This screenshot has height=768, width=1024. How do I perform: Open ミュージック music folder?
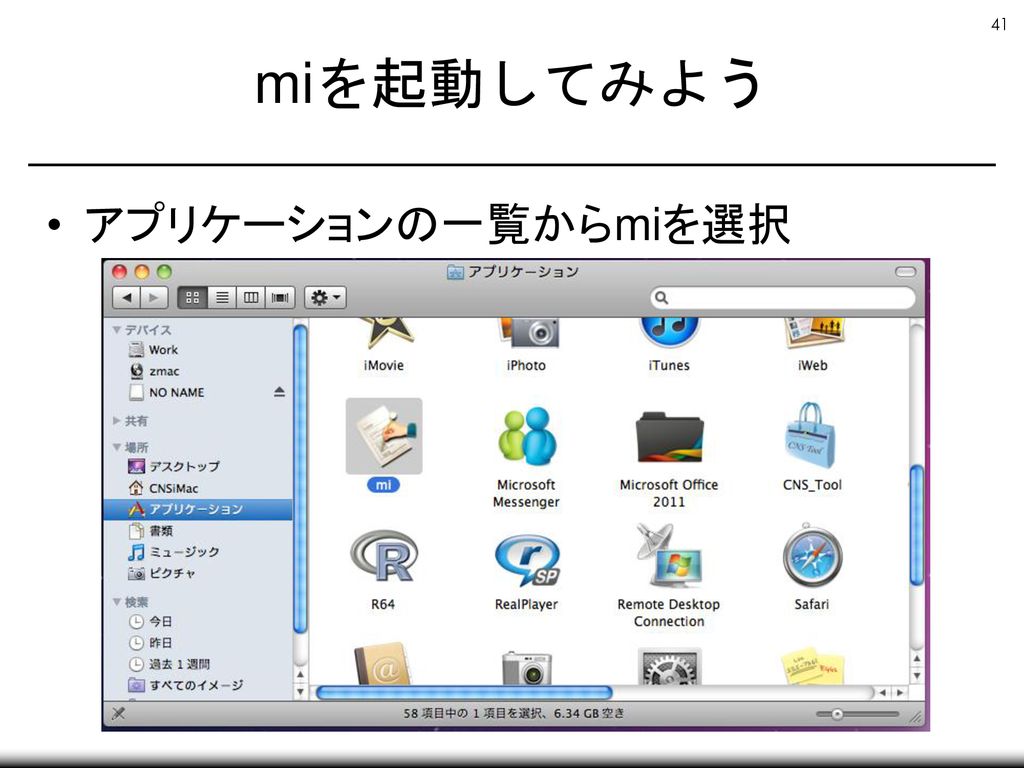[197, 552]
